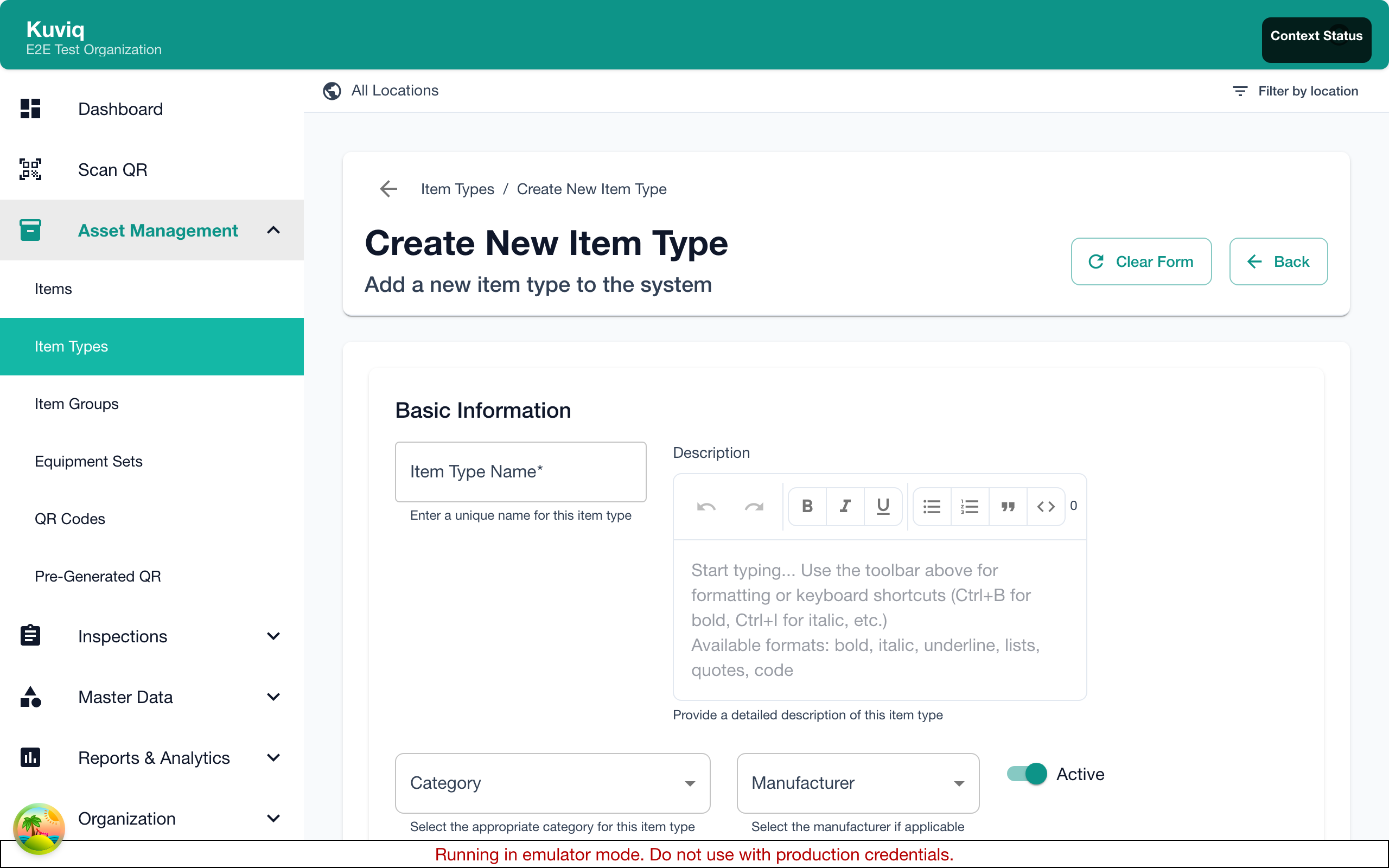Screen dimensions: 1389x868
Task: Click the All Locations globe icon
Action: tap(332, 91)
